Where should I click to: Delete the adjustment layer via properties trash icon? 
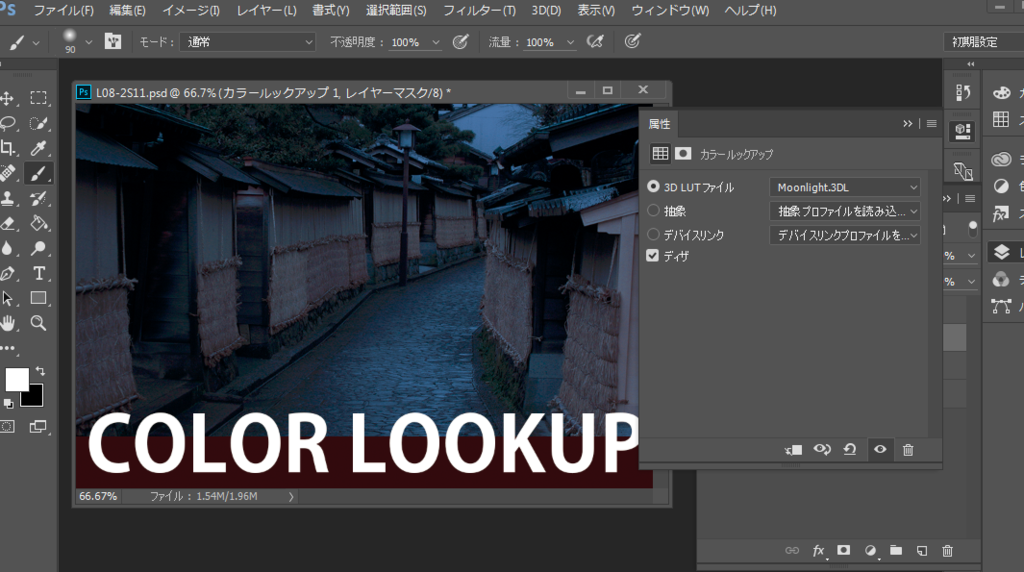pyautogui.click(x=908, y=450)
